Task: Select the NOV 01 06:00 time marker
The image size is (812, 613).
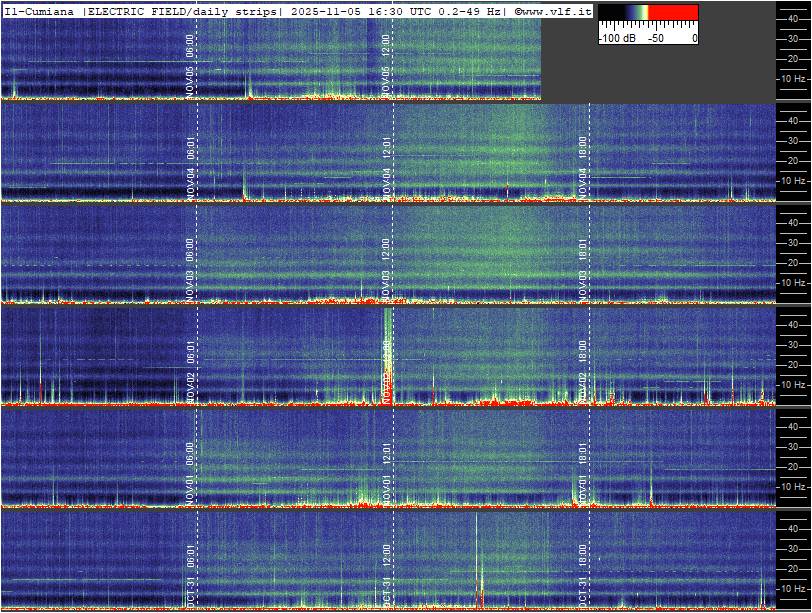Action: tap(190, 472)
